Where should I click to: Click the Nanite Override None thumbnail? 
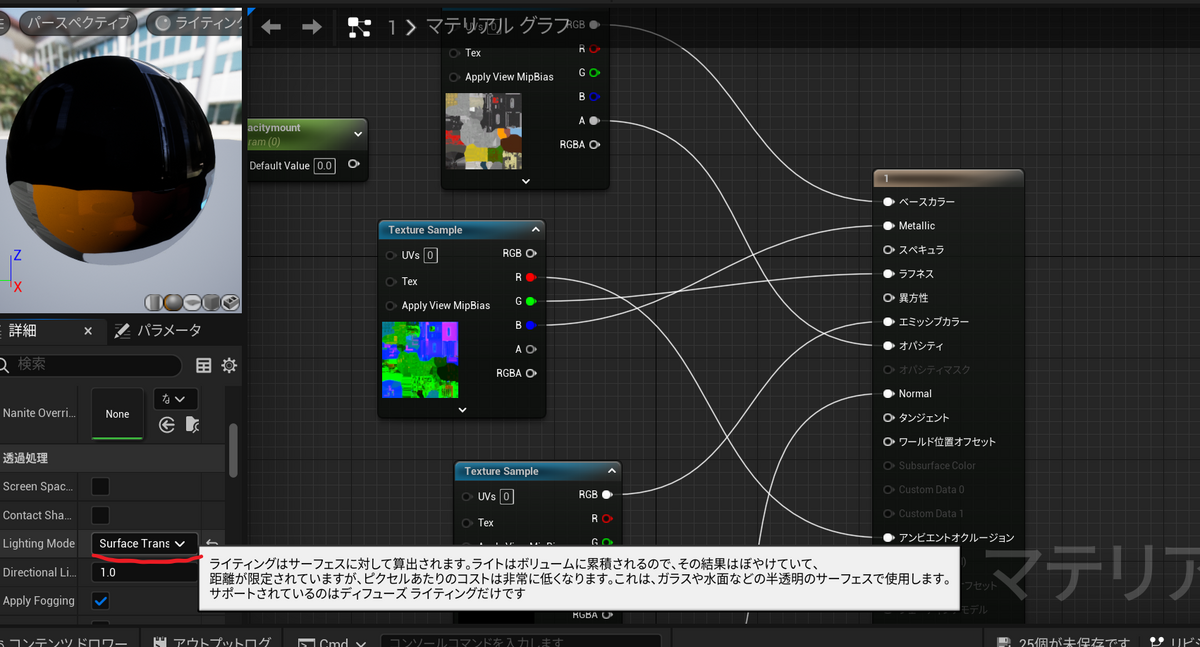117,413
